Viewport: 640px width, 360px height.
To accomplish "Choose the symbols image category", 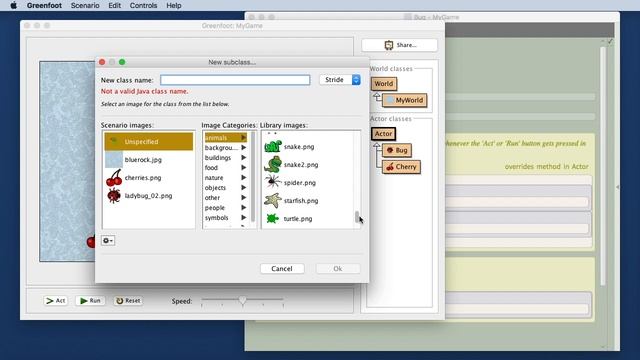I will pos(226,218).
